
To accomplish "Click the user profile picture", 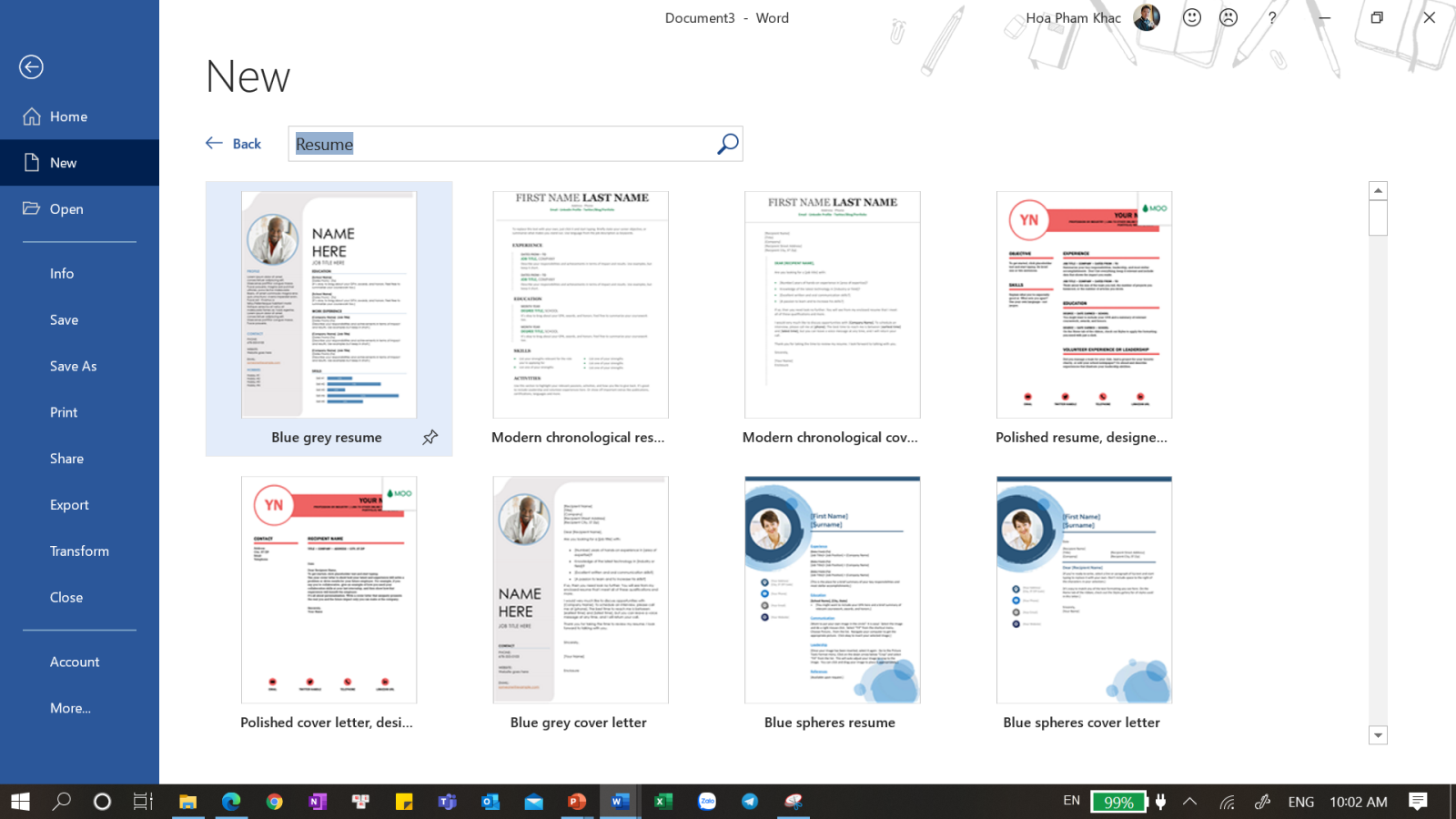I will click(1147, 17).
